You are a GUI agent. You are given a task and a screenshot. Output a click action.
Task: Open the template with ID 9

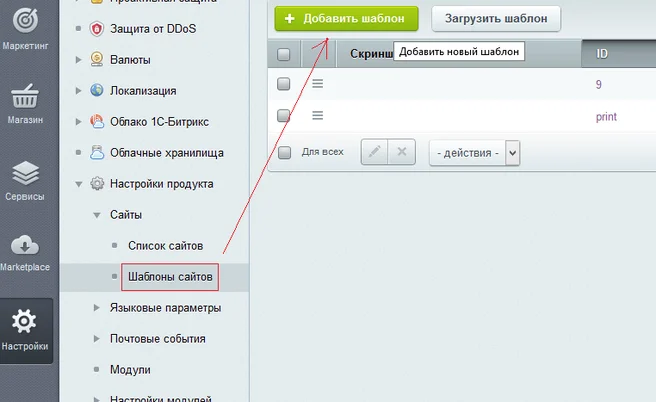click(x=599, y=84)
